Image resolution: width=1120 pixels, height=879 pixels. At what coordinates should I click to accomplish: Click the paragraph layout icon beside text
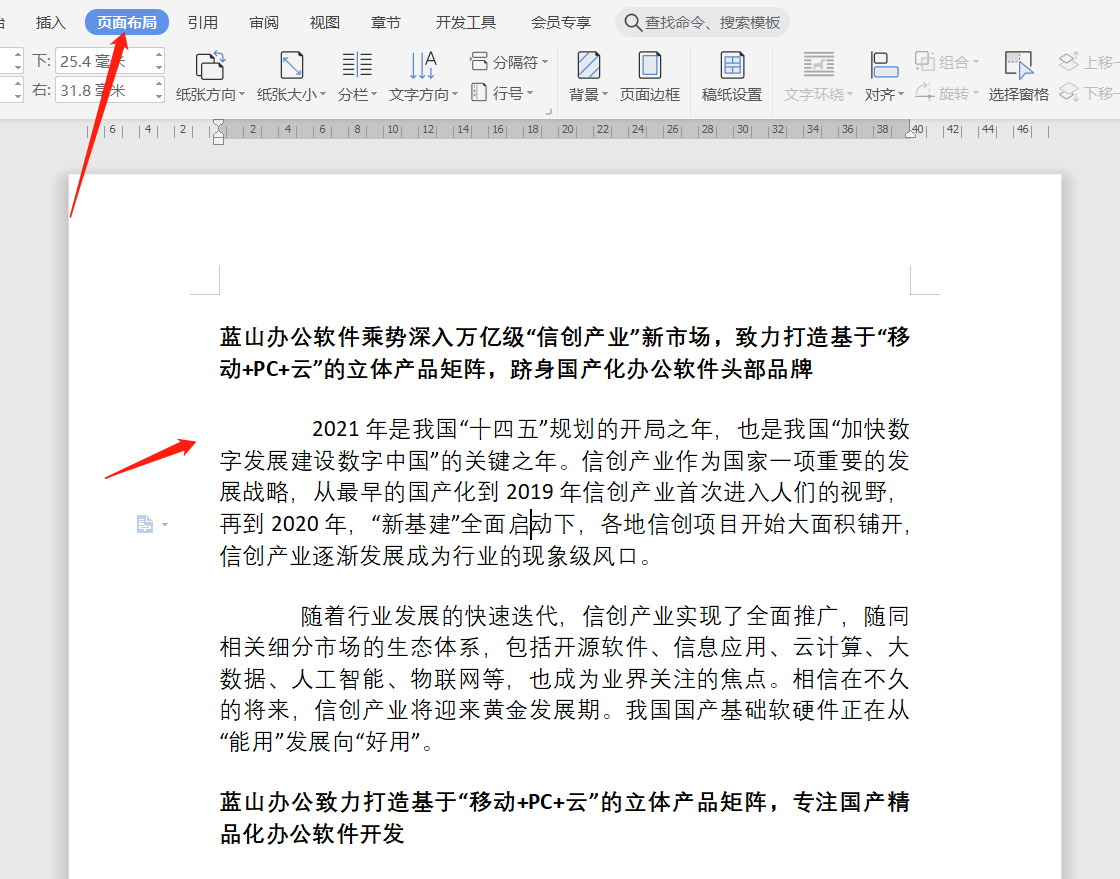[x=145, y=524]
